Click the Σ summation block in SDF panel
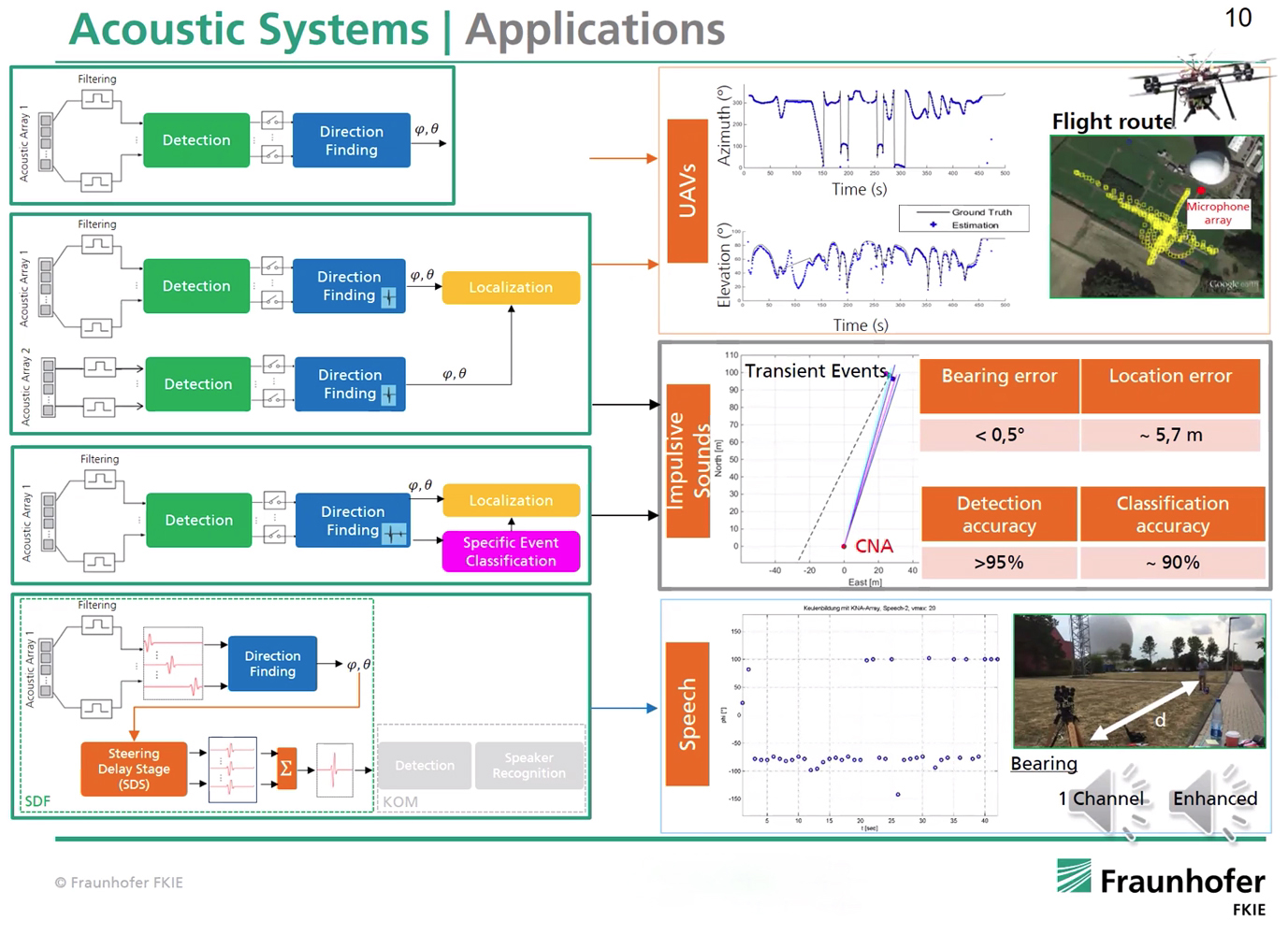1288x934 pixels. click(286, 769)
